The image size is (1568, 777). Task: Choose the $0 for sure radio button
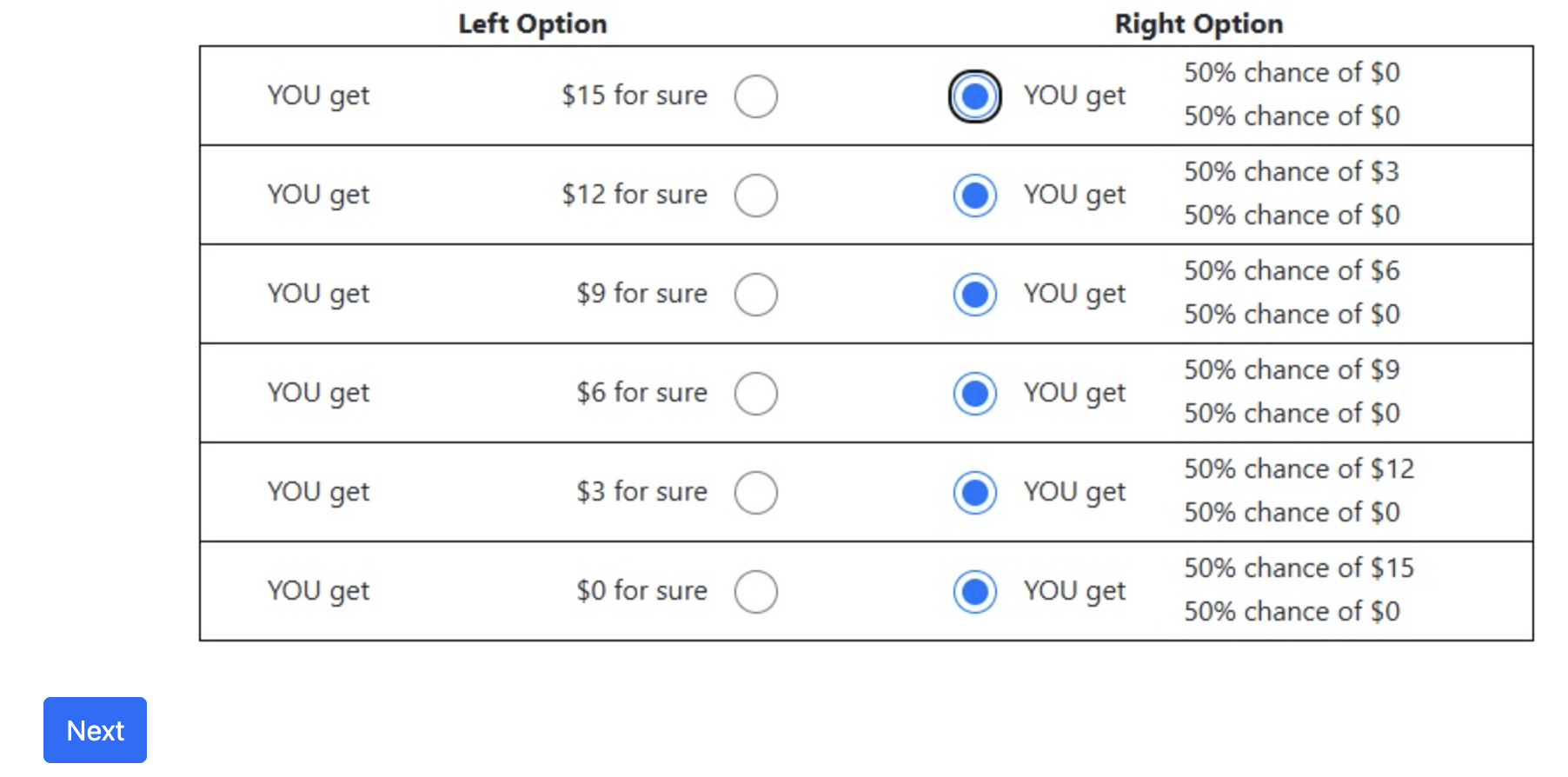(755, 591)
